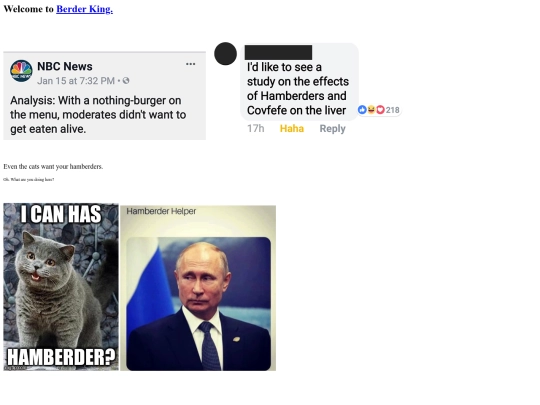
Task: Toggle the yellow Haha reaction button
Action: pos(292,128)
